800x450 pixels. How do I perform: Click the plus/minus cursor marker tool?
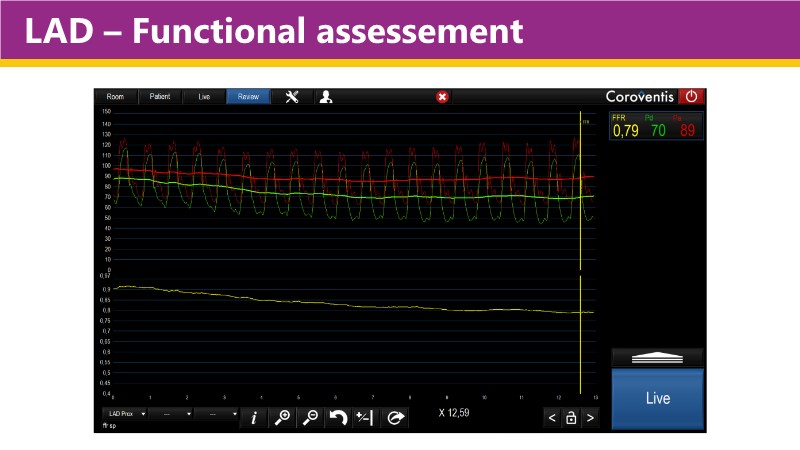[x=365, y=418]
